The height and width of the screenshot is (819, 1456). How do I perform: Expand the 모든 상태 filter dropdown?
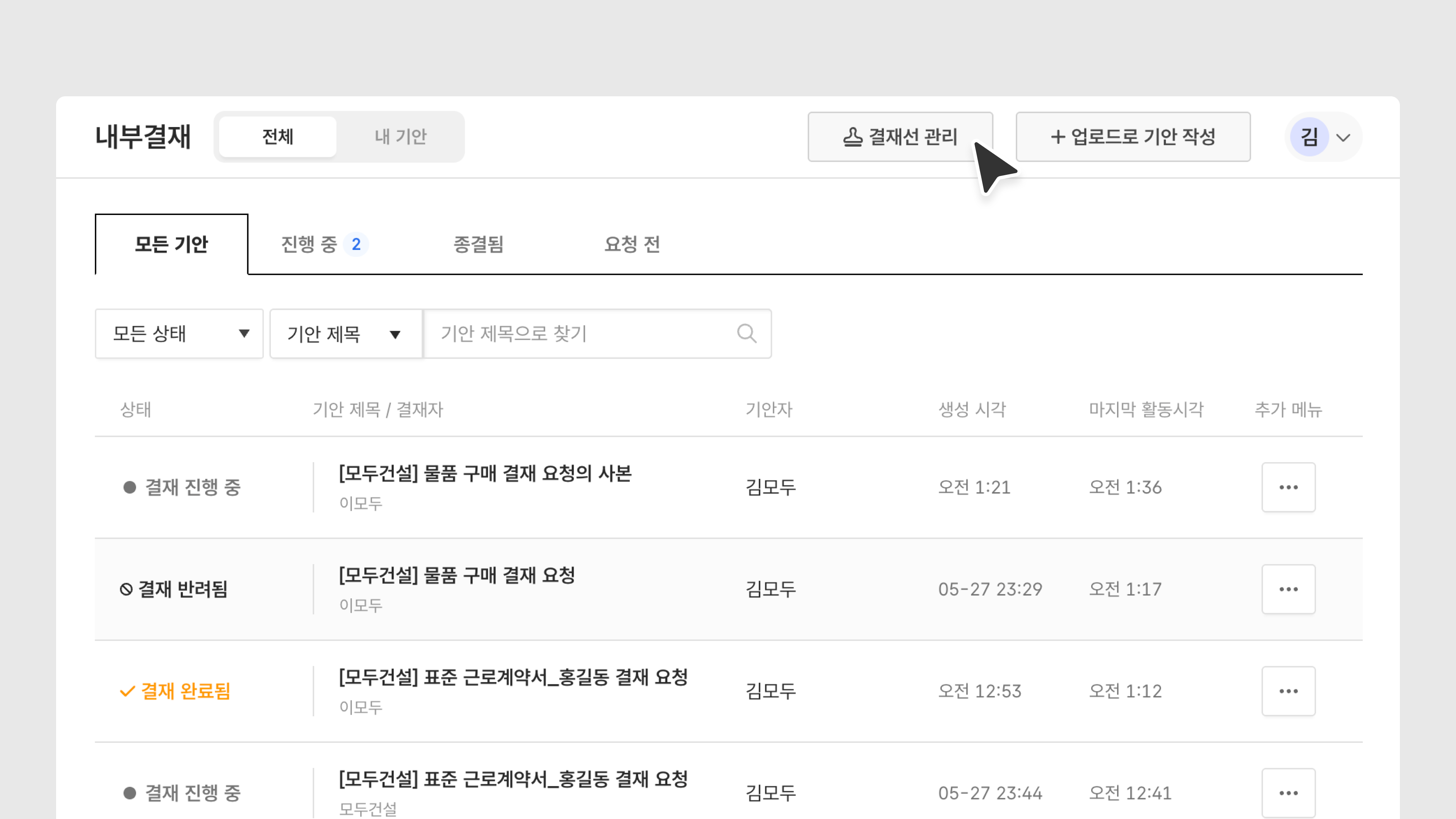(179, 334)
